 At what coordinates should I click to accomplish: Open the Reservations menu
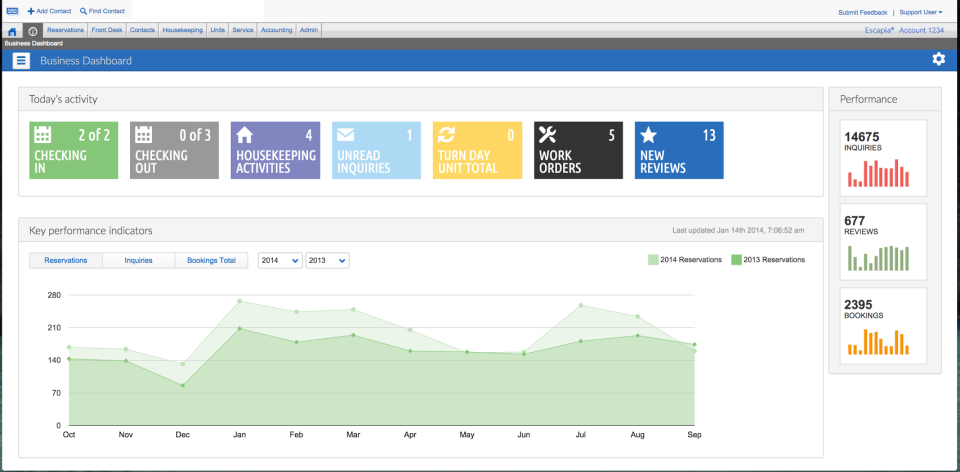(x=66, y=30)
